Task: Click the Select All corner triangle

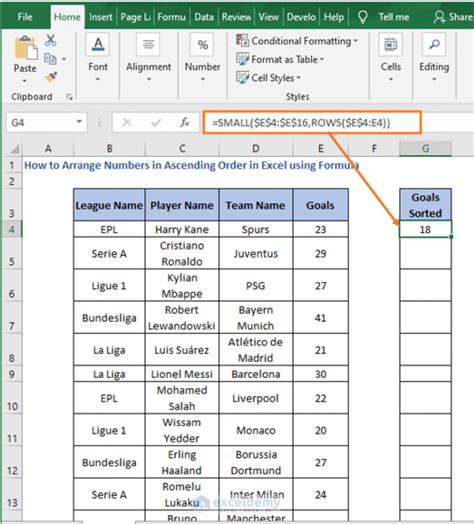Action: click(15, 149)
